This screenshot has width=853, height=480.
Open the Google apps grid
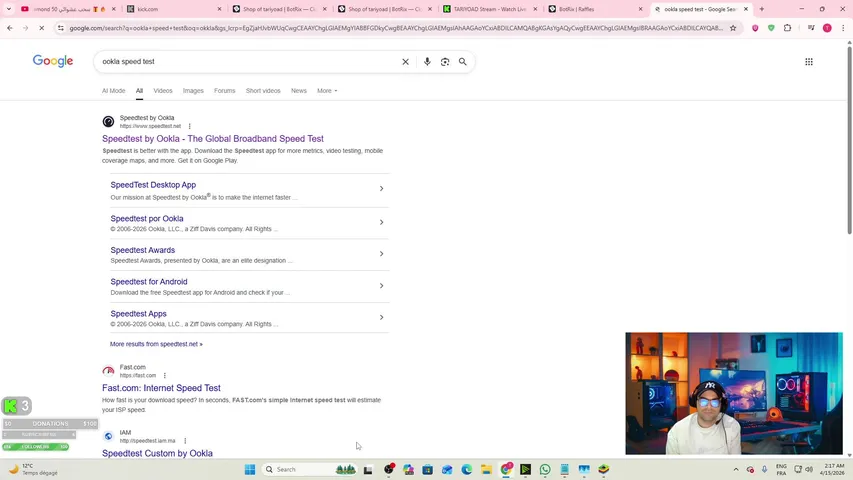[x=809, y=62]
